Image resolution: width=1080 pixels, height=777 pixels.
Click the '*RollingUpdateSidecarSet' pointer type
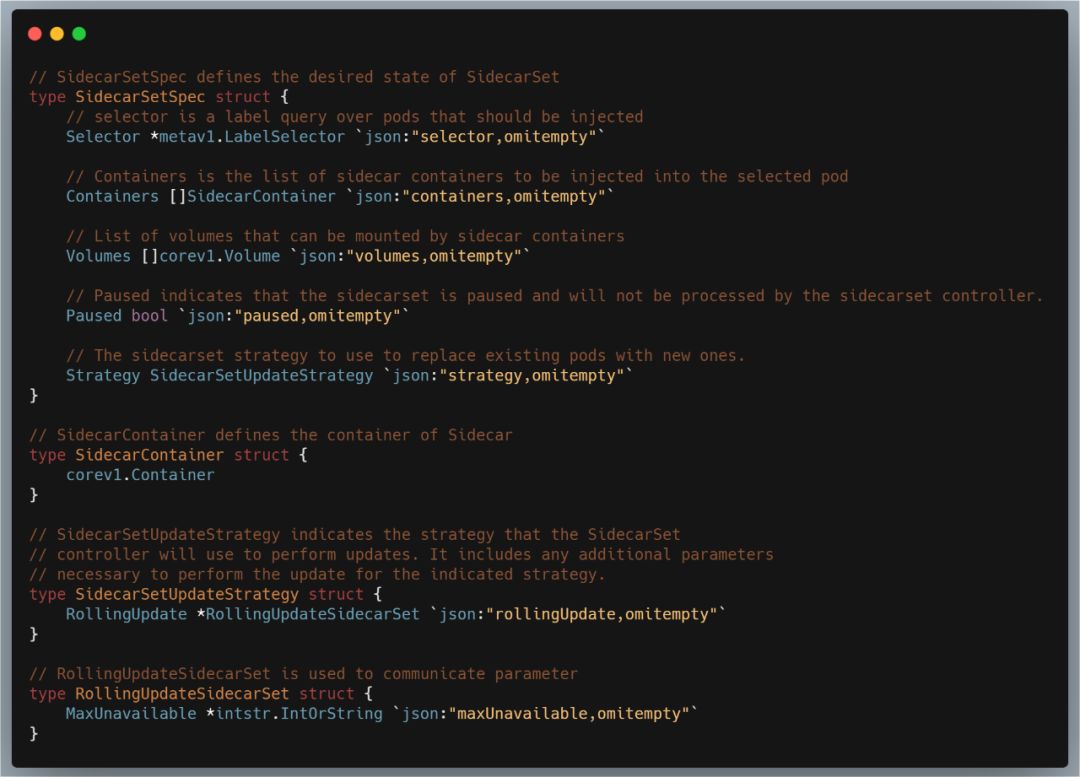pos(308,615)
